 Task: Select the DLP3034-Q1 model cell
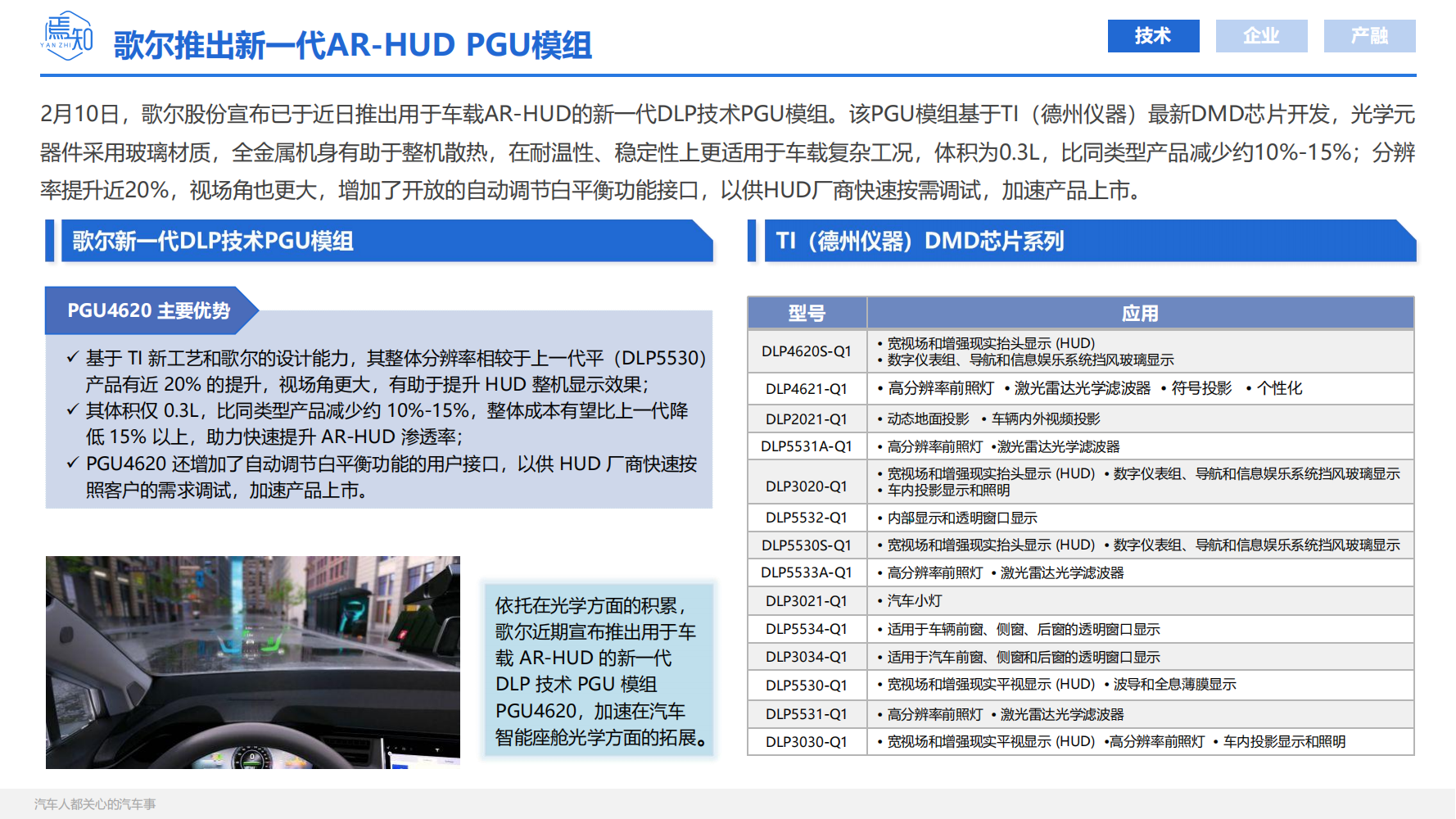pos(807,657)
